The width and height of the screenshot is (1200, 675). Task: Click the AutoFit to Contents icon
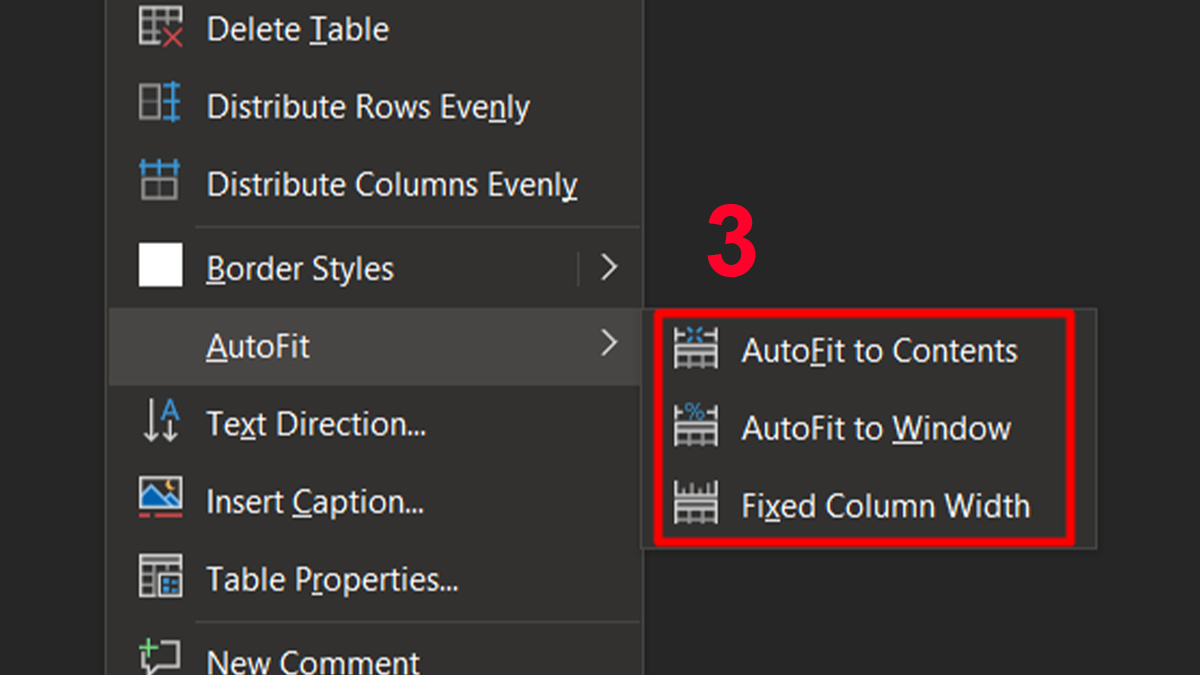click(x=696, y=349)
